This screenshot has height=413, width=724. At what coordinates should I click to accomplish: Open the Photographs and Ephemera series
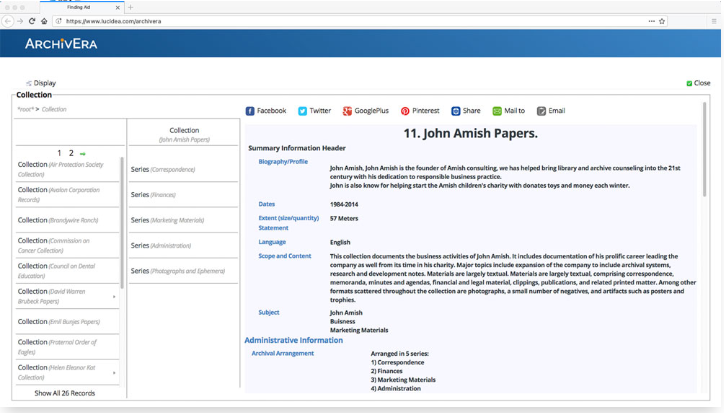pyautogui.click(x=183, y=271)
